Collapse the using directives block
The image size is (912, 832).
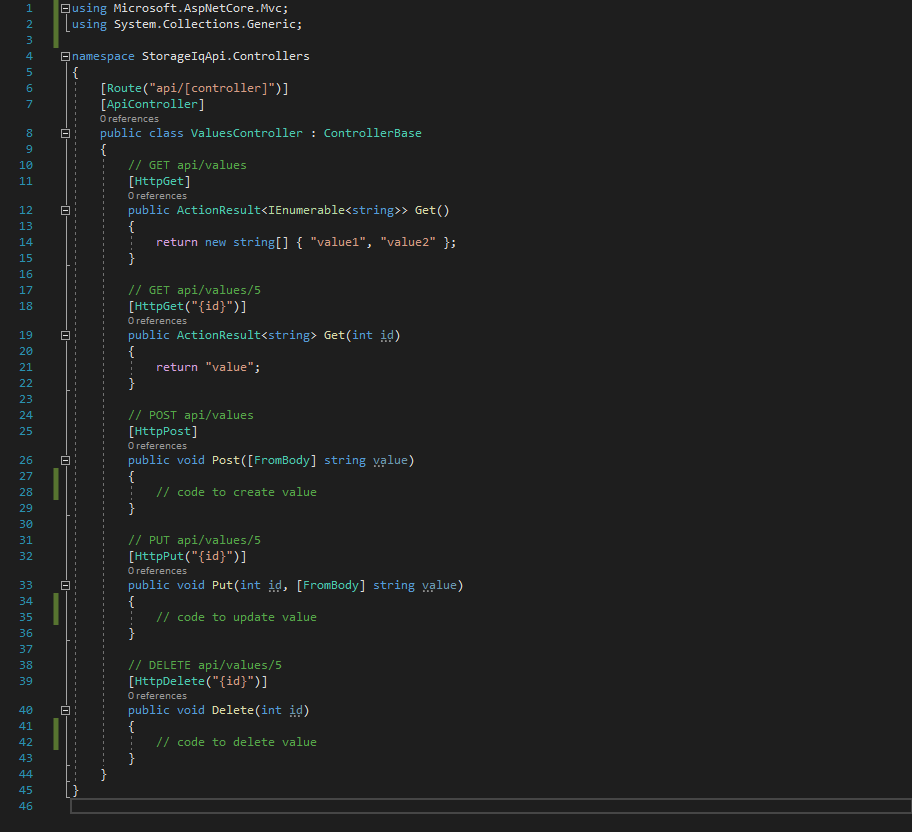coord(64,7)
